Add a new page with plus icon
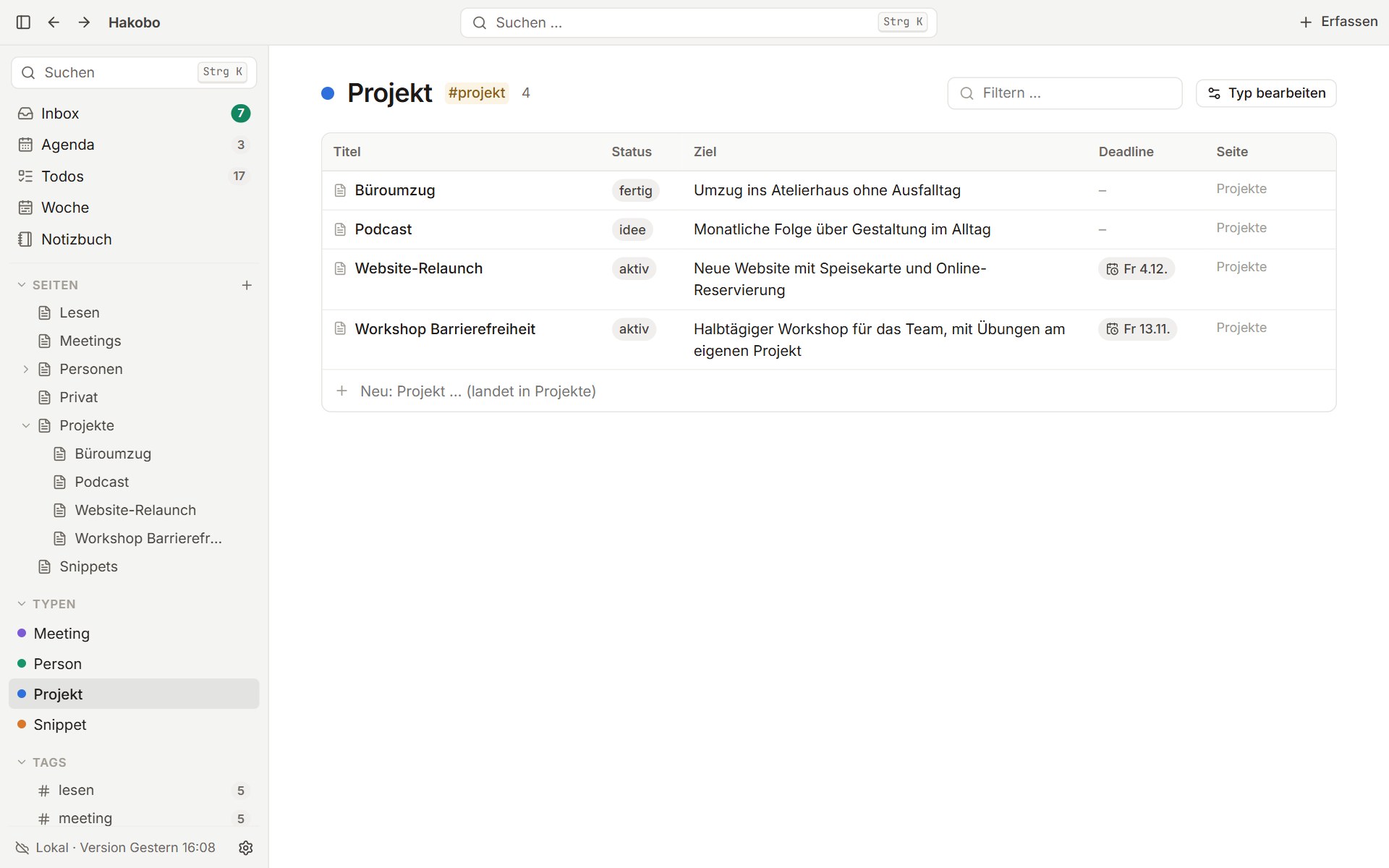Screen dimensions: 1389x868 point(247,285)
